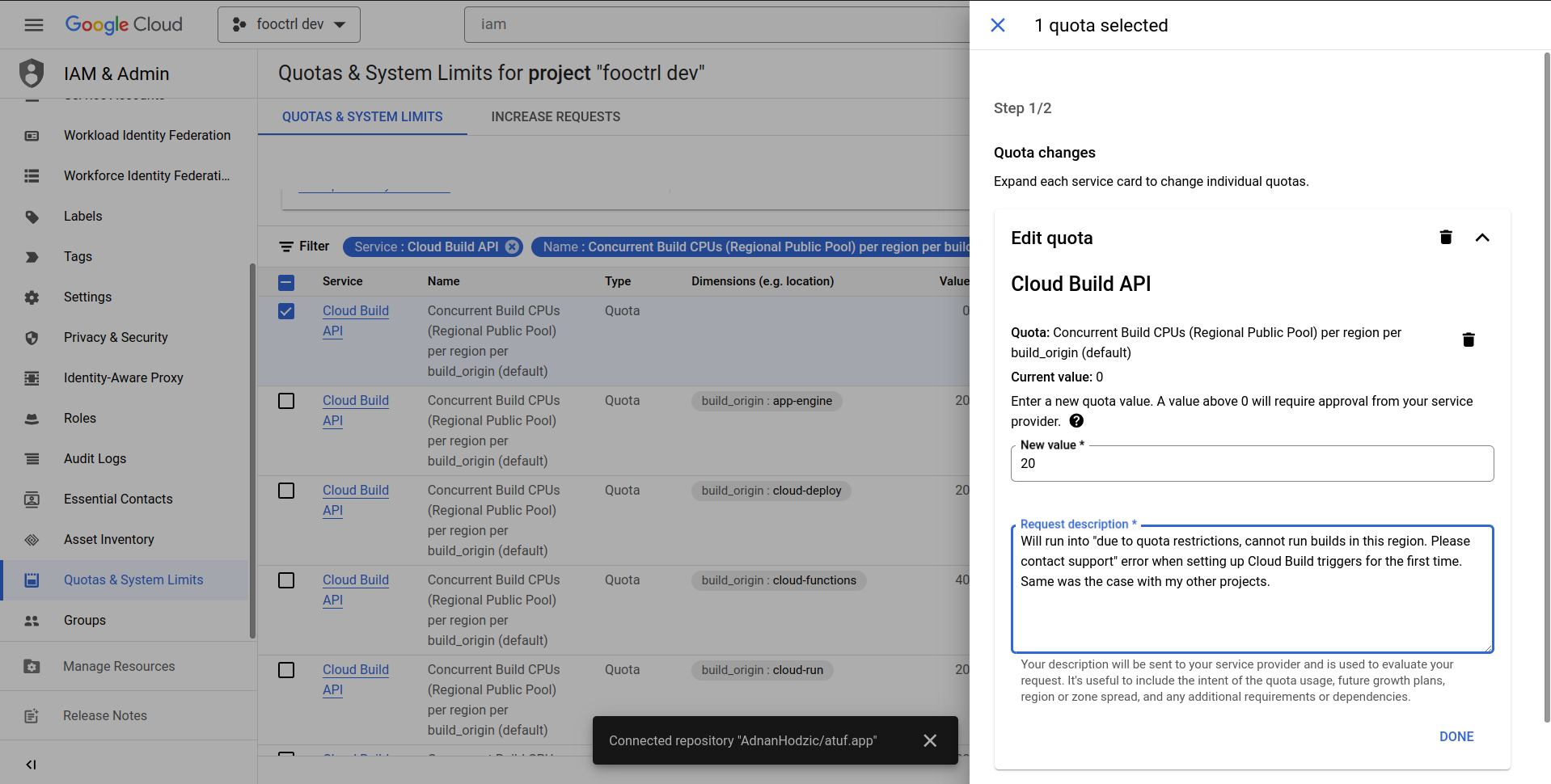Click the IAM & Admin shield icon
This screenshot has height=784, width=1551.
(x=32, y=74)
